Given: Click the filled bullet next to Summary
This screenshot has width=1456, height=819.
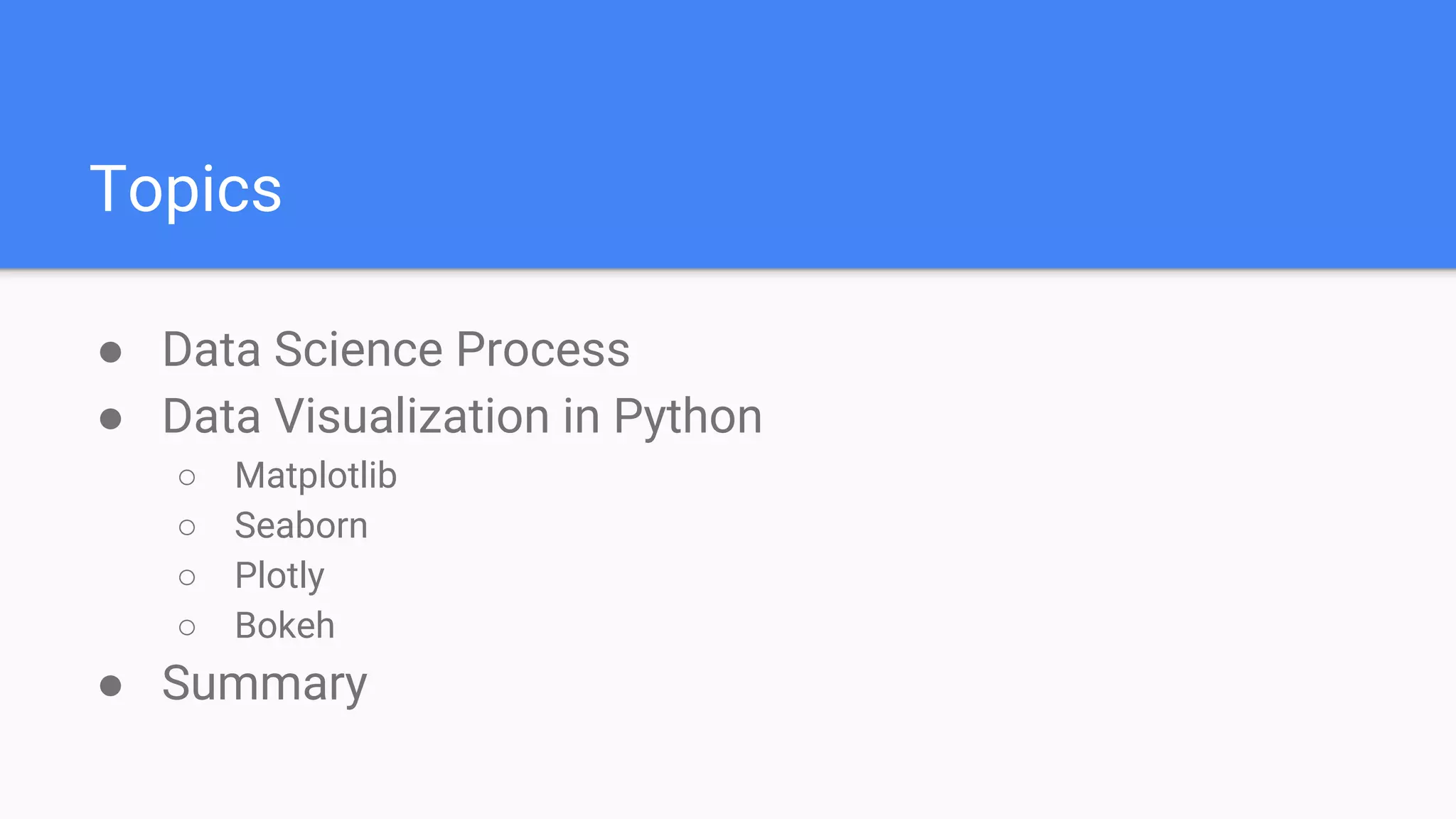Looking at the screenshot, I should tap(110, 686).
